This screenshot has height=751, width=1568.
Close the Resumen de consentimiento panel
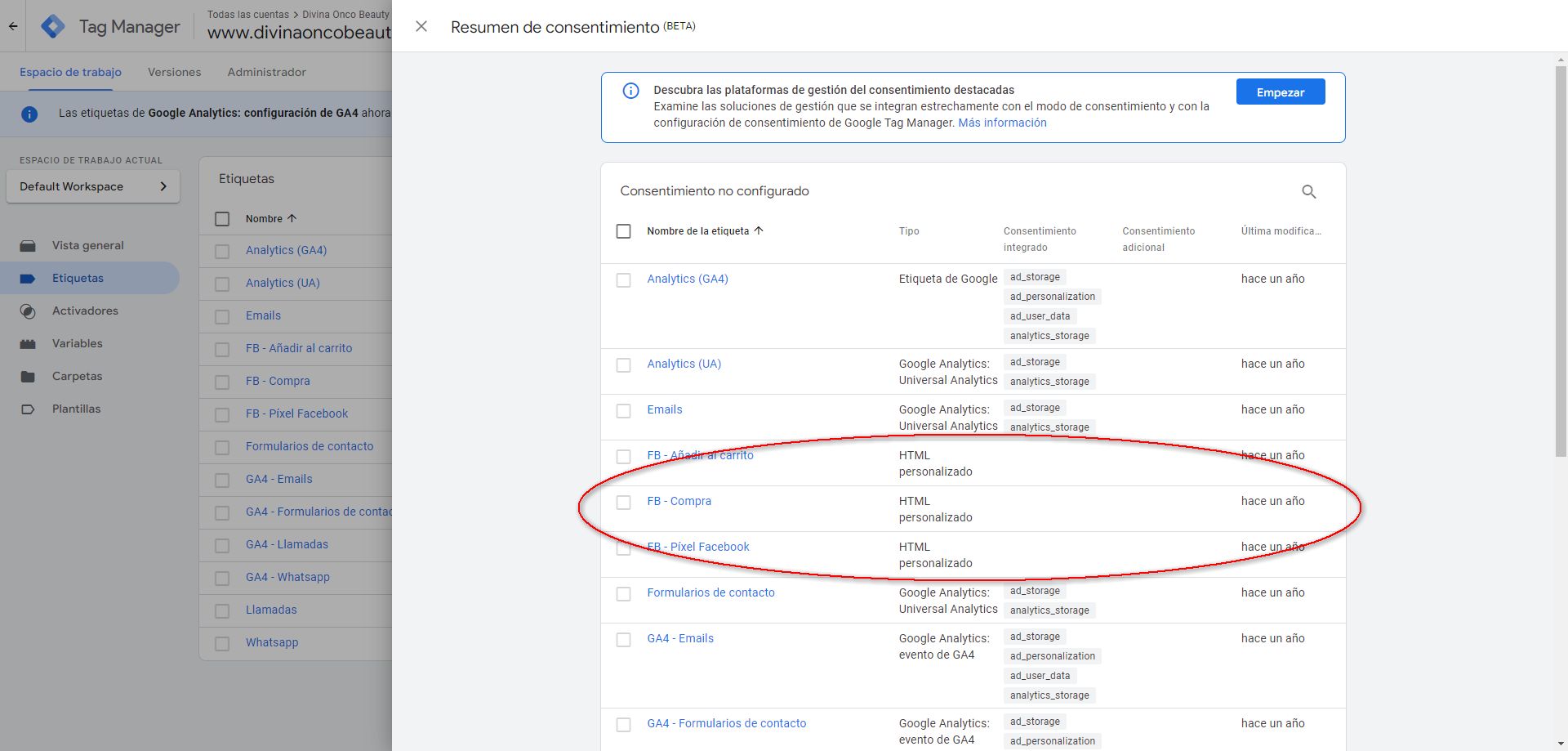click(421, 26)
